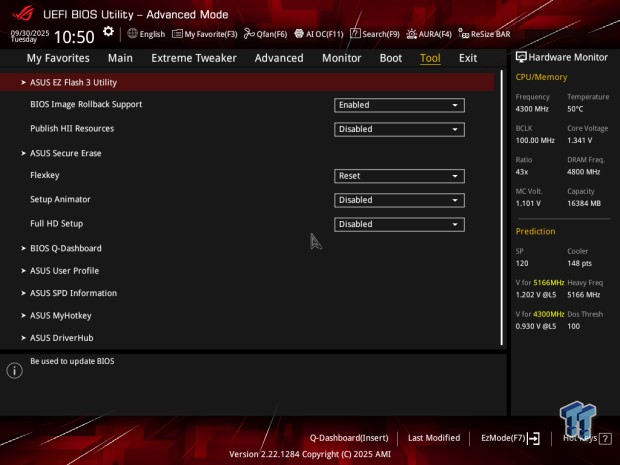Click Flexkey label

coord(45,175)
